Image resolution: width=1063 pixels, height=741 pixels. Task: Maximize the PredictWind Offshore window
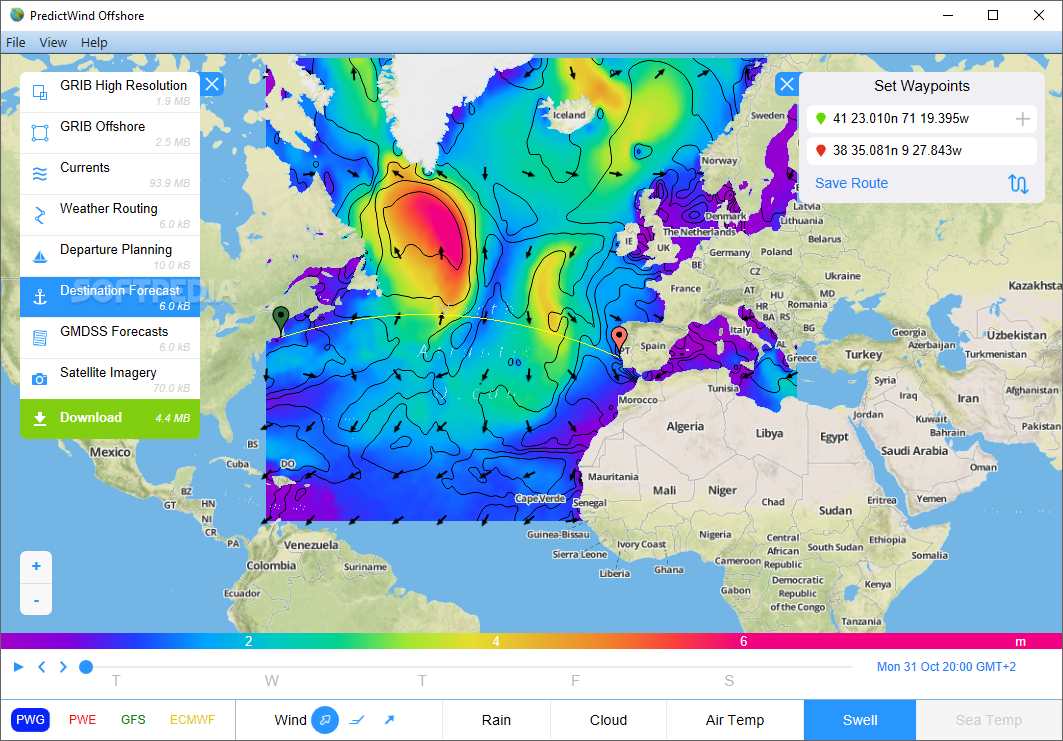click(992, 15)
